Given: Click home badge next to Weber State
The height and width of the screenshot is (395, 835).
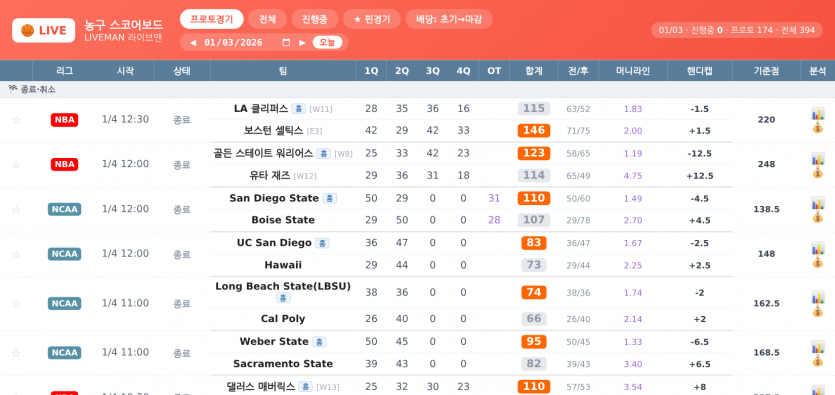Looking at the screenshot, I should 319,342.
